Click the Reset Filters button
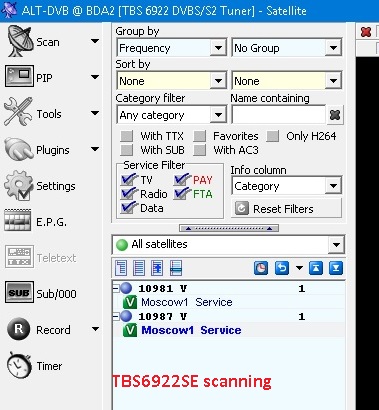Screen dimensions: 379x410 [x=286, y=209]
